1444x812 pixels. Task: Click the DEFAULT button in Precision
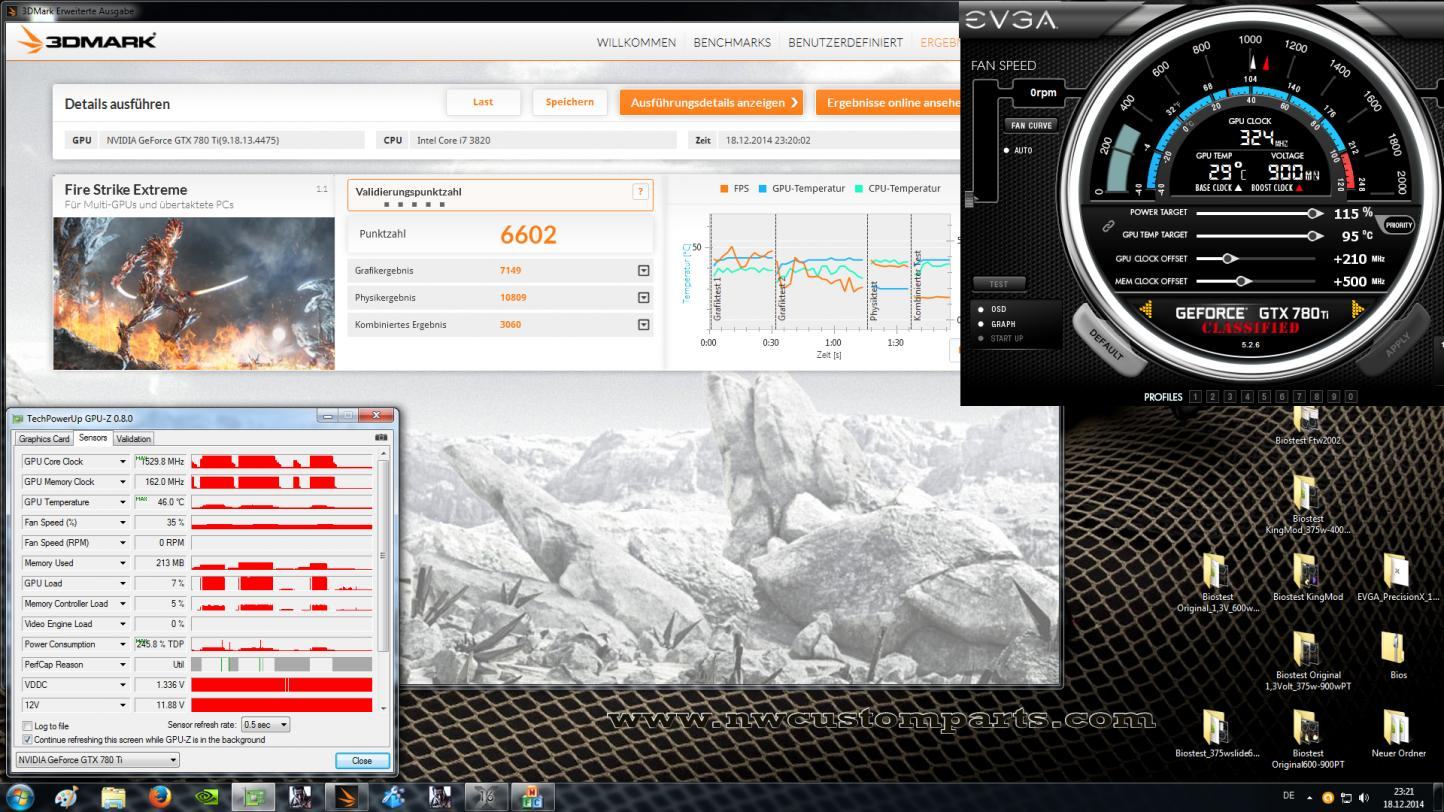(1105, 342)
